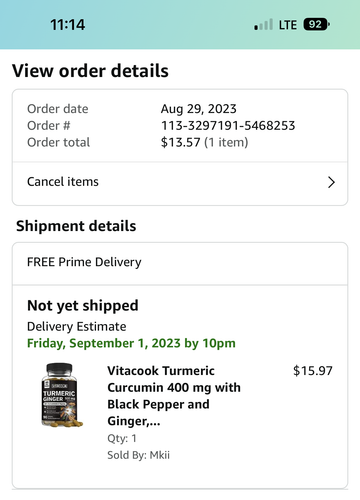
Task: Tap the cellular signal strength icon
Action: point(263,25)
